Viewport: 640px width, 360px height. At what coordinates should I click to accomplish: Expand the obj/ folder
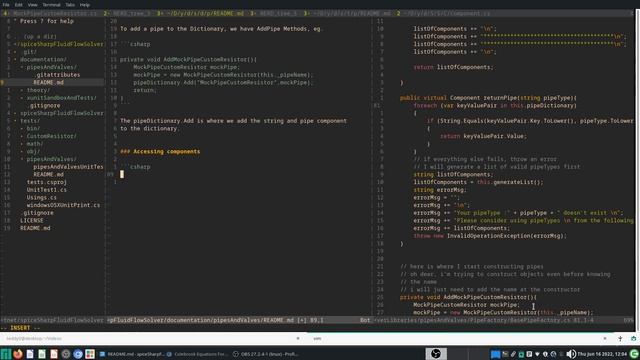33,151
